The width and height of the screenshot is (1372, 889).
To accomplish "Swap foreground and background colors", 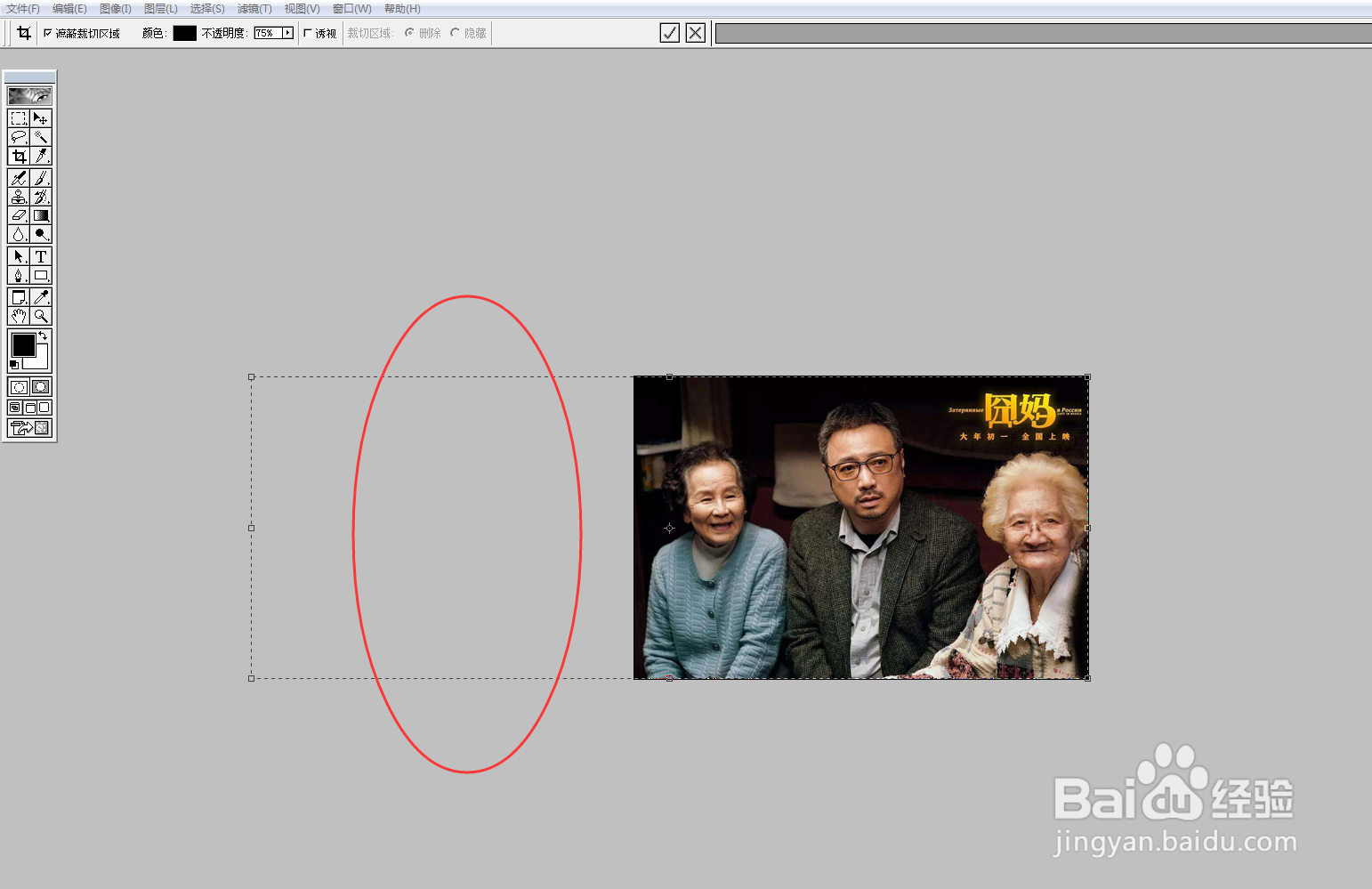I will [43, 335].
